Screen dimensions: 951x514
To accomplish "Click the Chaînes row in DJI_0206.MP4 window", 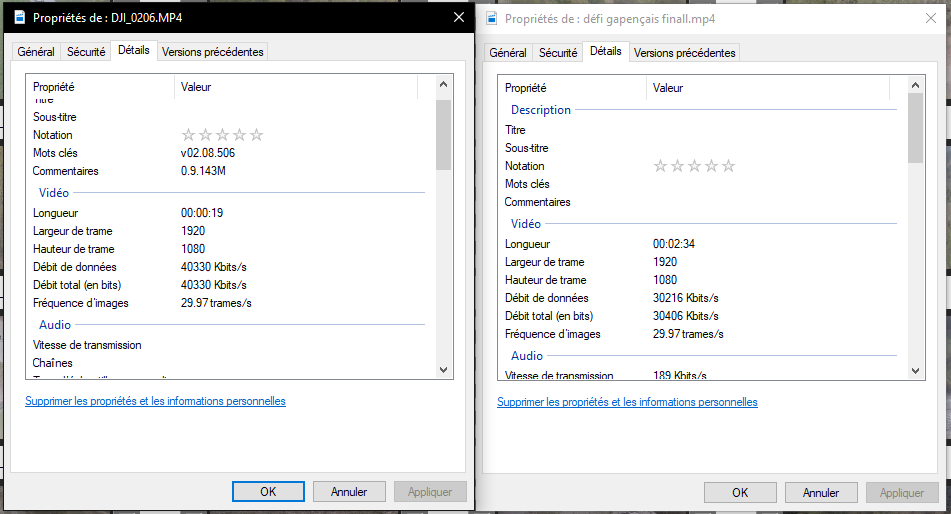I will 230,363.
